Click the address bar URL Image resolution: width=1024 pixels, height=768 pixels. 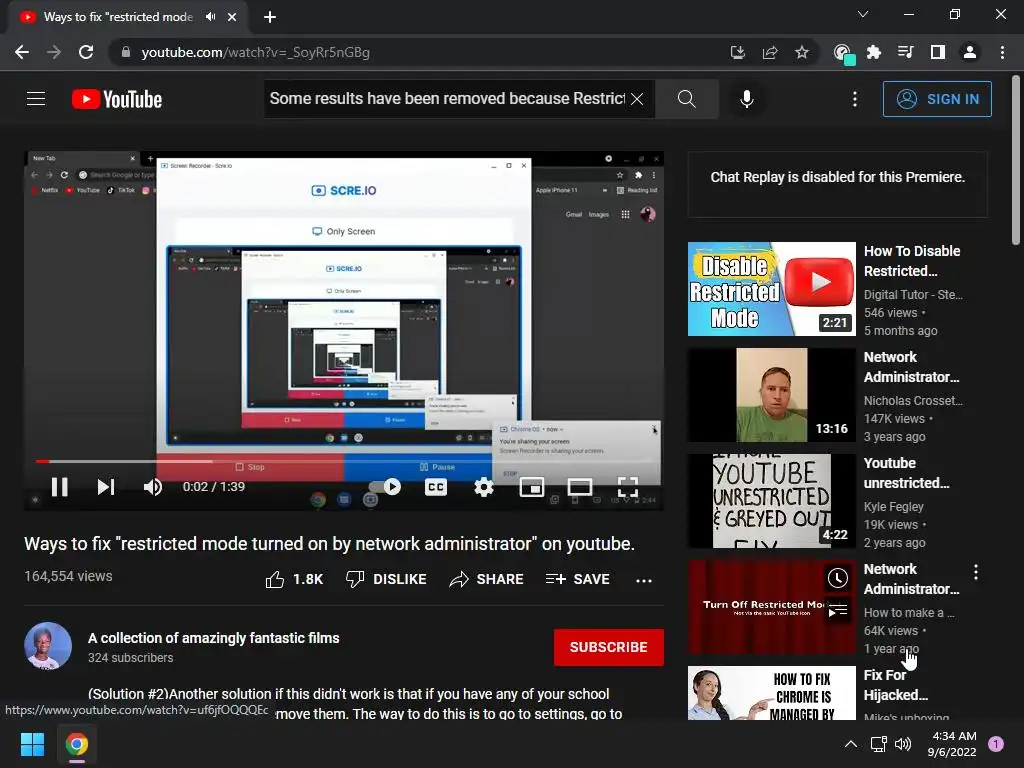pos(255,52)
